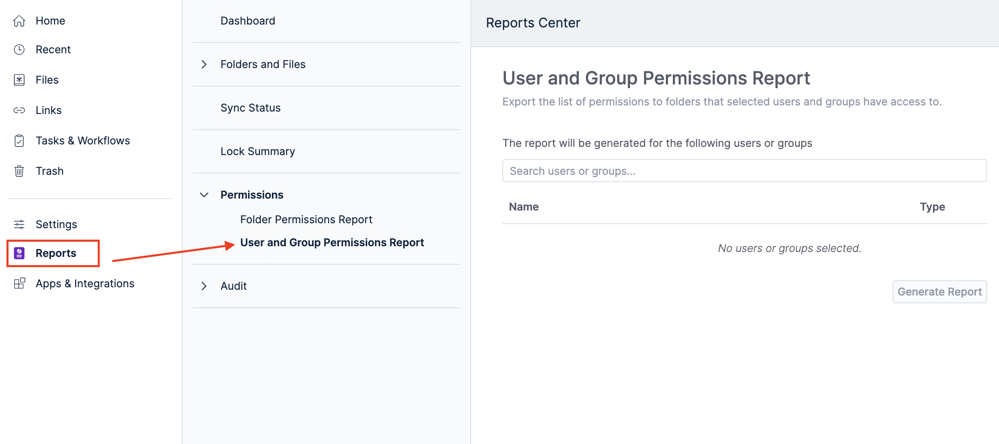Viewport: 999px width, 444px height.
Task: Click the User and Group Permissions Report heading
Action: point(656,78)
